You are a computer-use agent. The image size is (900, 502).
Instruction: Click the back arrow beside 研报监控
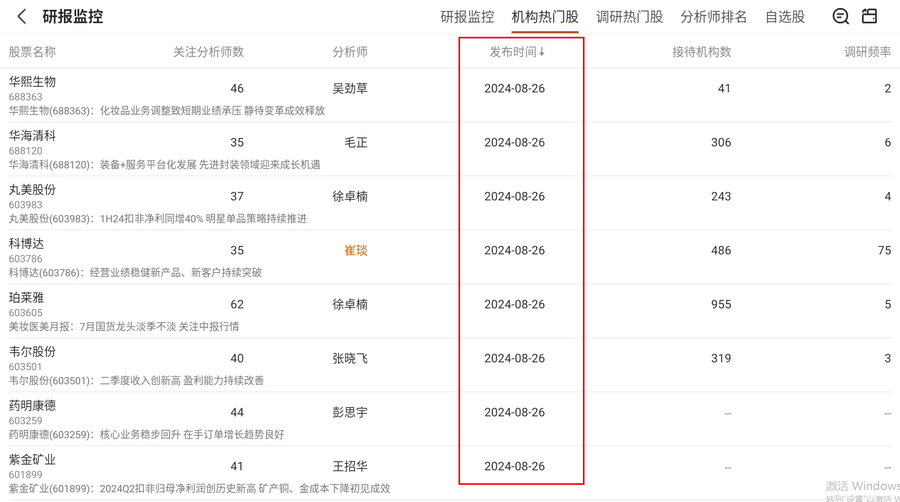[22, 17]
